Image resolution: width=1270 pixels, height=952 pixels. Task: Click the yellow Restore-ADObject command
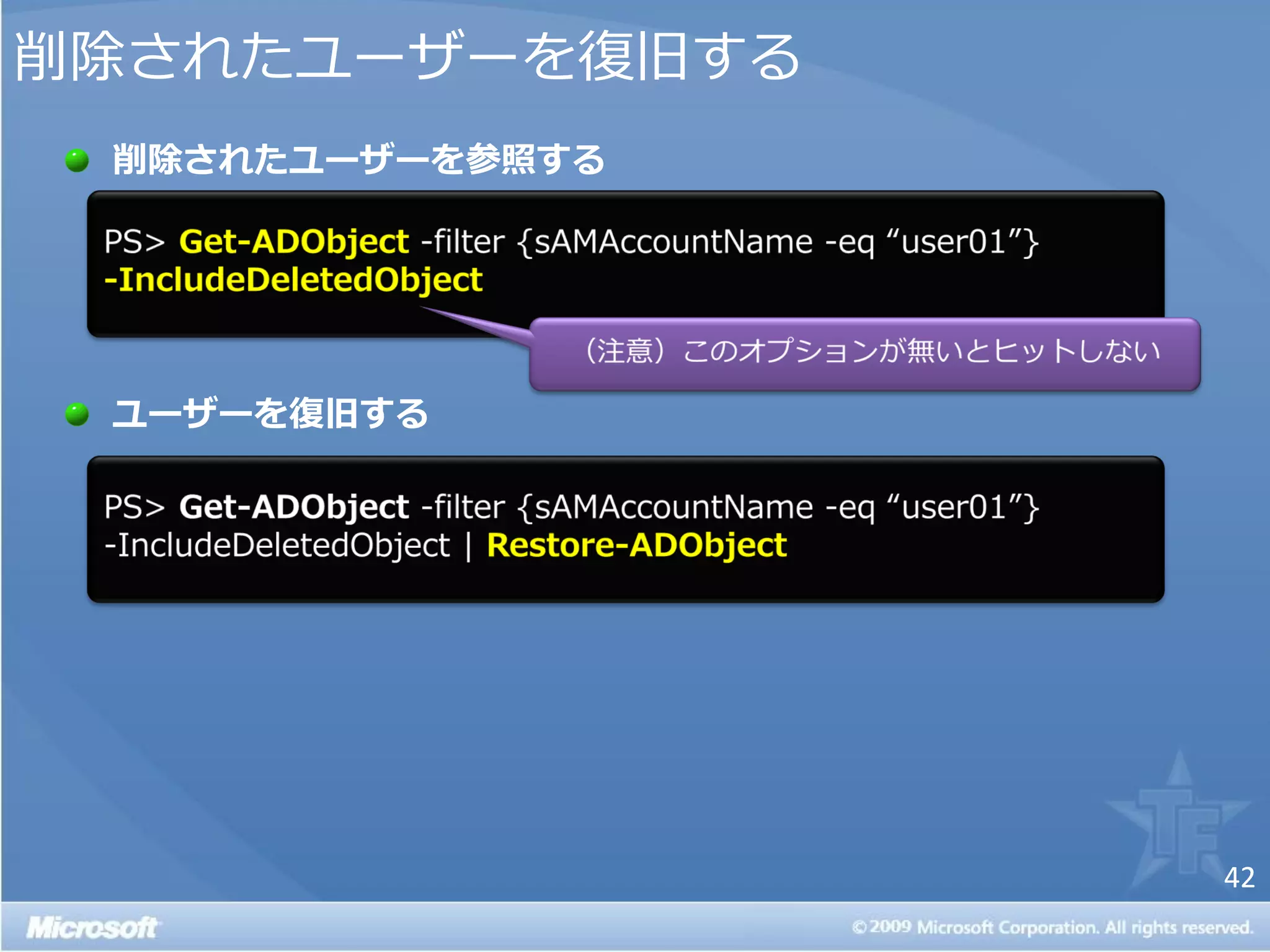tap(637, 545)
